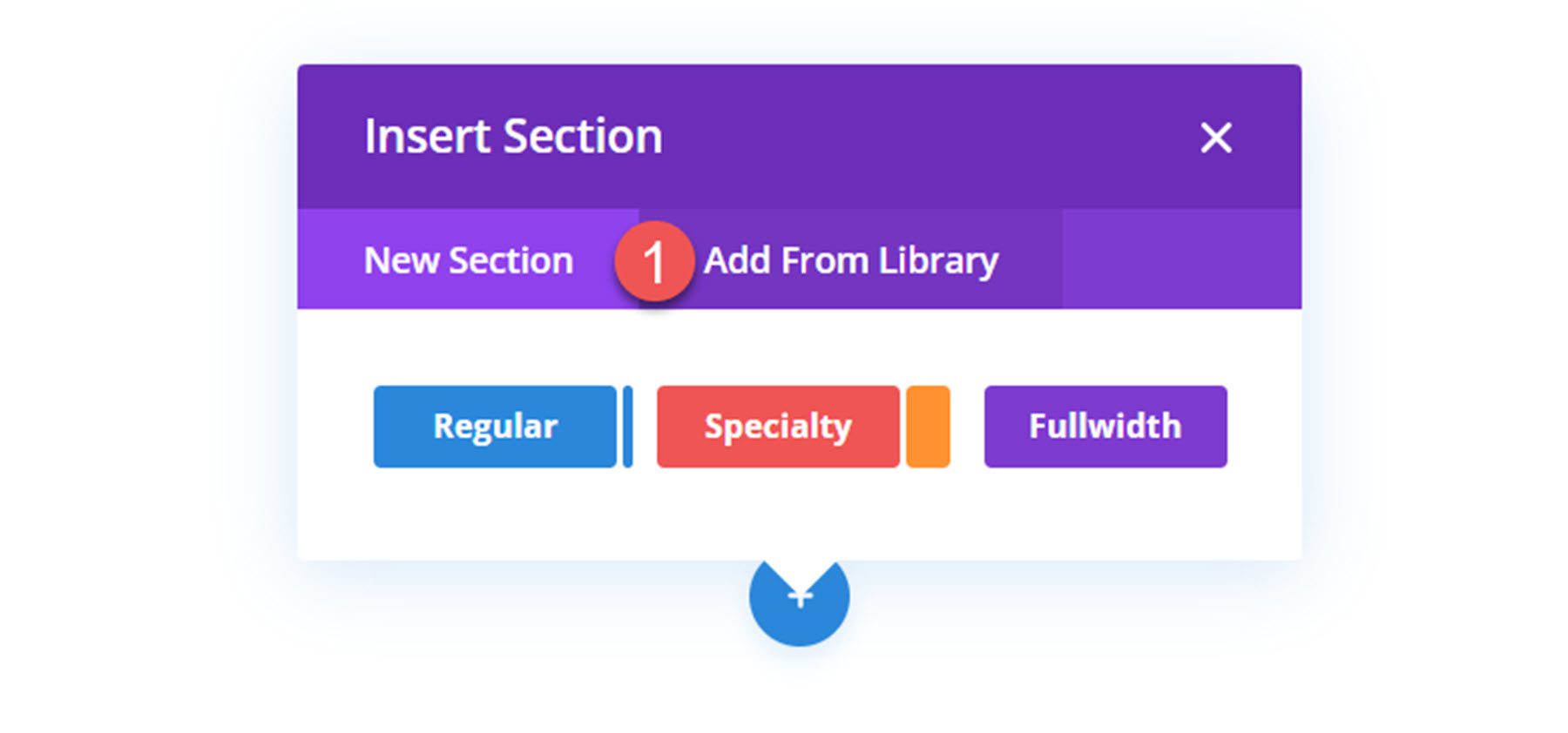
Task: Click the orange strip beside Specialty
Action: [x=928, y=427]
